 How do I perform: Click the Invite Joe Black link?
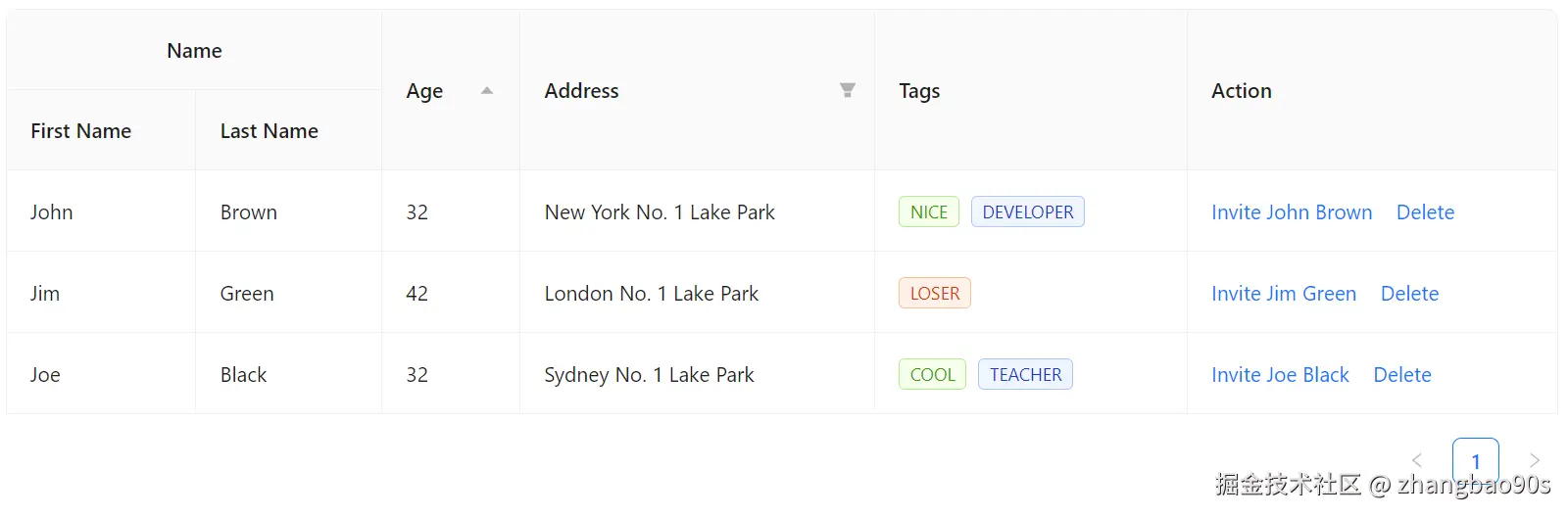1279,375
